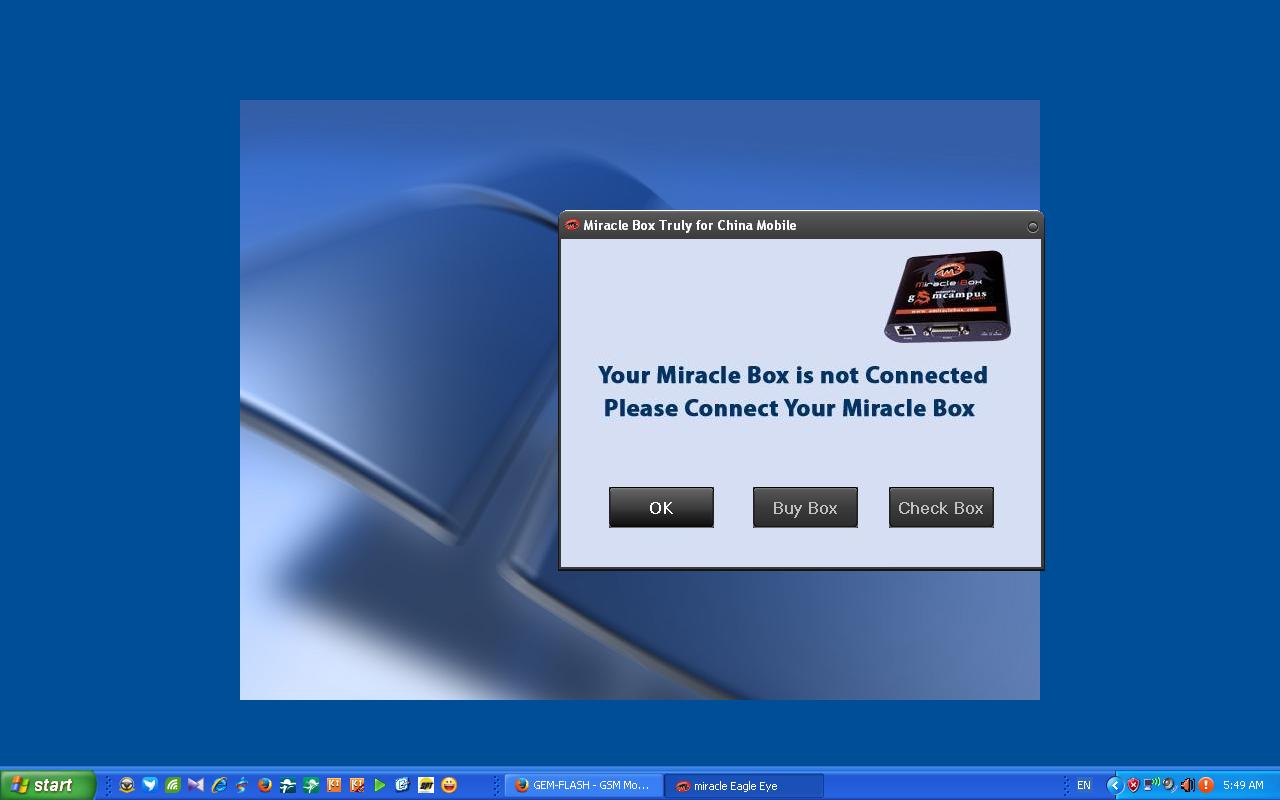
Task: Launch the purple Visual Studio quick launch icon
Action: point(196,785)
